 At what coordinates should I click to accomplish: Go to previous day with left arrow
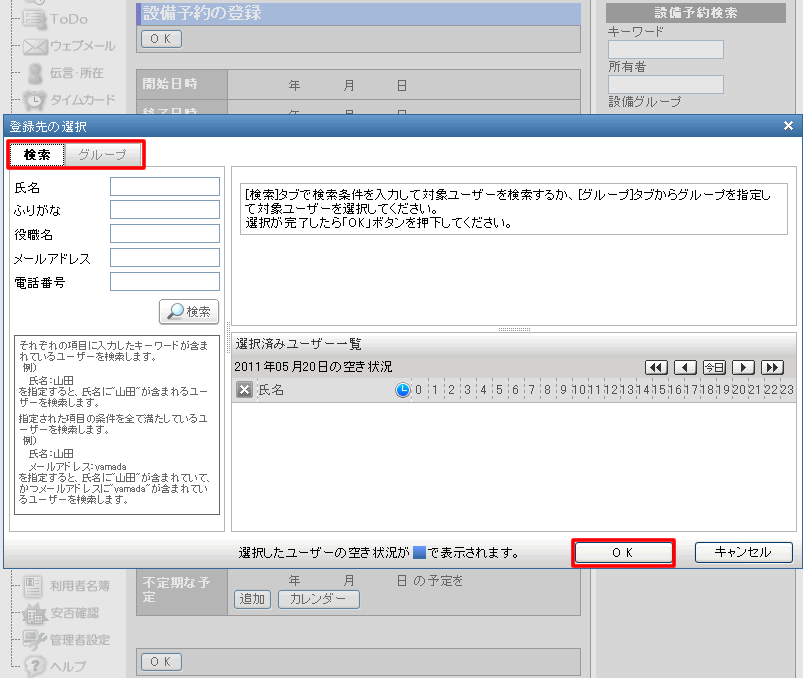(x=685, y=367)
